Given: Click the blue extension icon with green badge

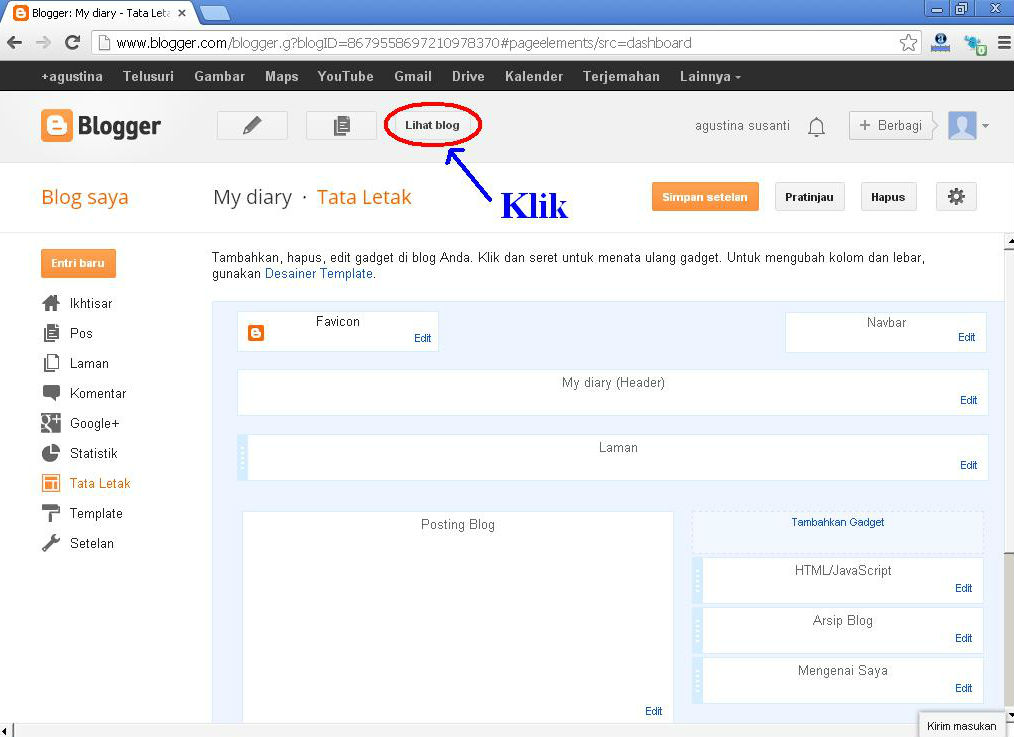Looking at the screenshot, I should click(x=975, y=44).
